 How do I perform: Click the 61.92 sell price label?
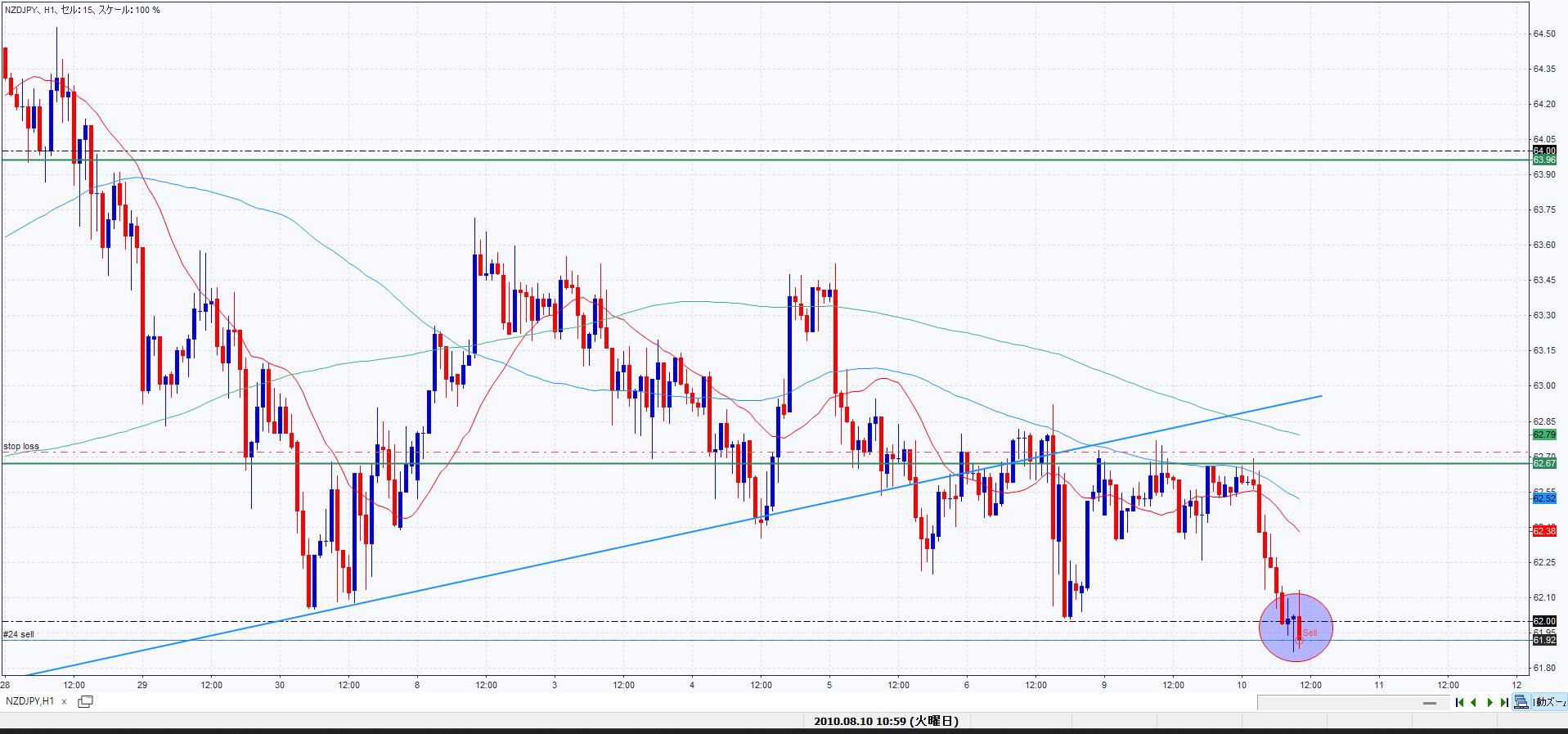[1544, 640]
